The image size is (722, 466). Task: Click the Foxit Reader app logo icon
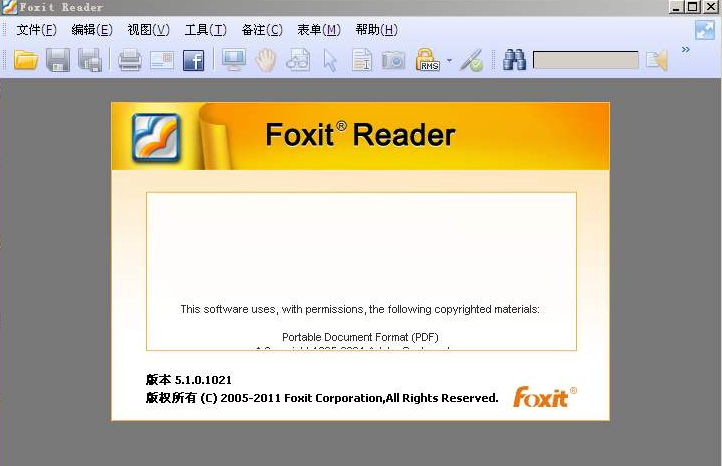pos(156,137)
